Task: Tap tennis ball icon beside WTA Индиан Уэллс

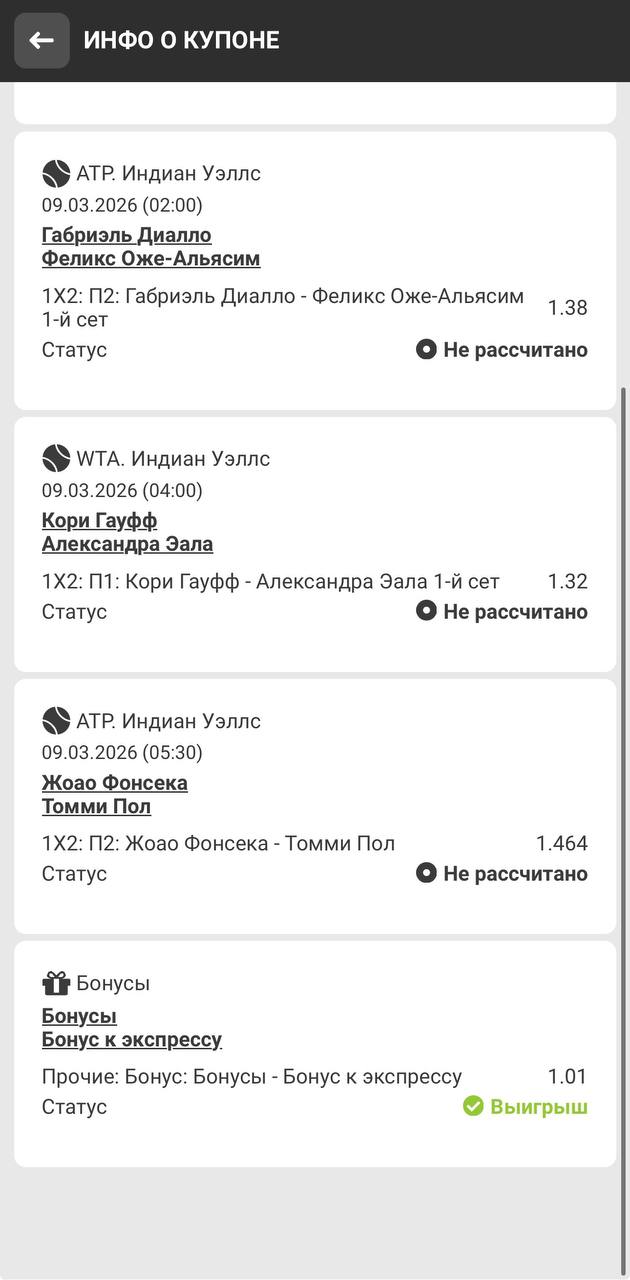Action: [x=56, y=459]
